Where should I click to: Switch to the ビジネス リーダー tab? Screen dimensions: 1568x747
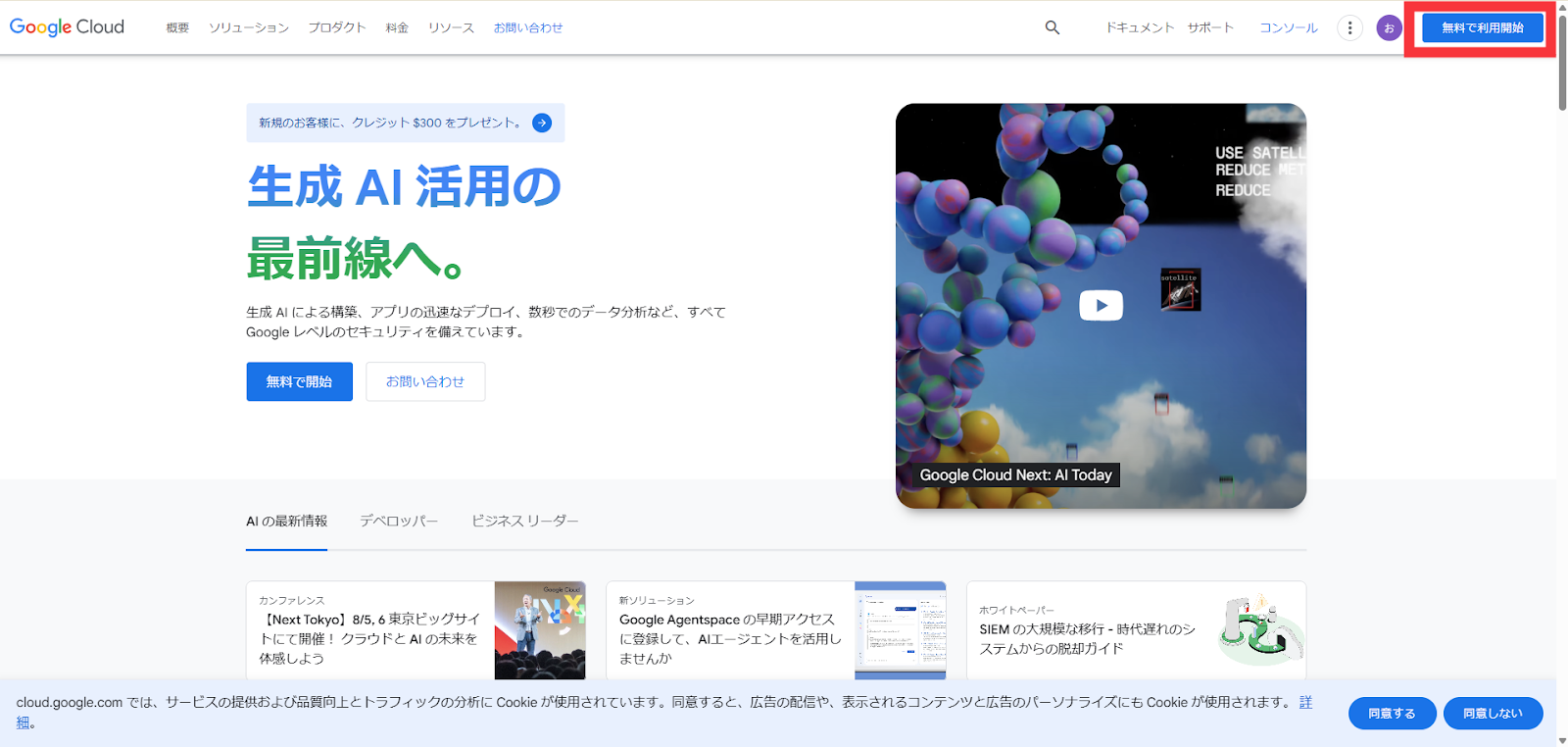point(525,521)
